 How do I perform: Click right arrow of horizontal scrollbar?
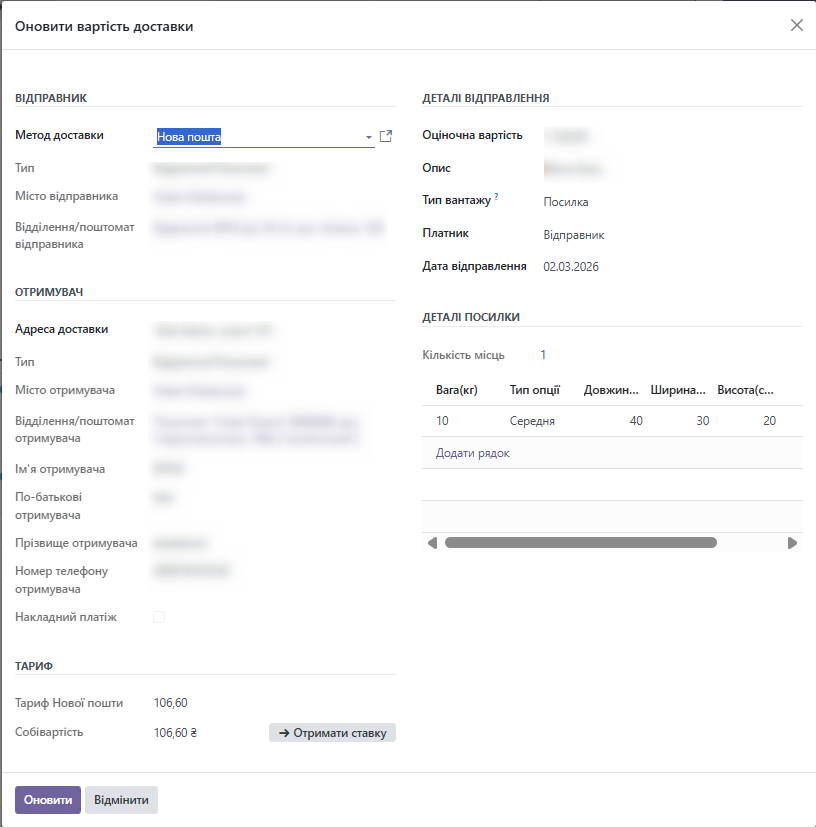click(x=792, y=543)
